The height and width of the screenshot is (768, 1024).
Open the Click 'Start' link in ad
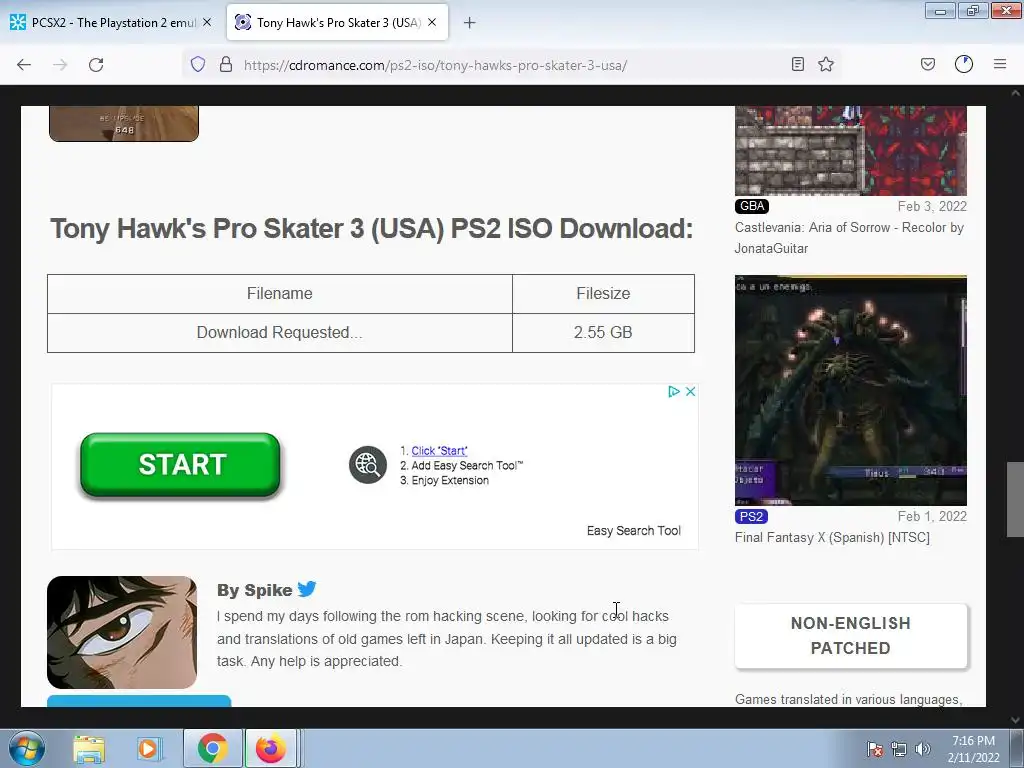[x=439, y=451]
